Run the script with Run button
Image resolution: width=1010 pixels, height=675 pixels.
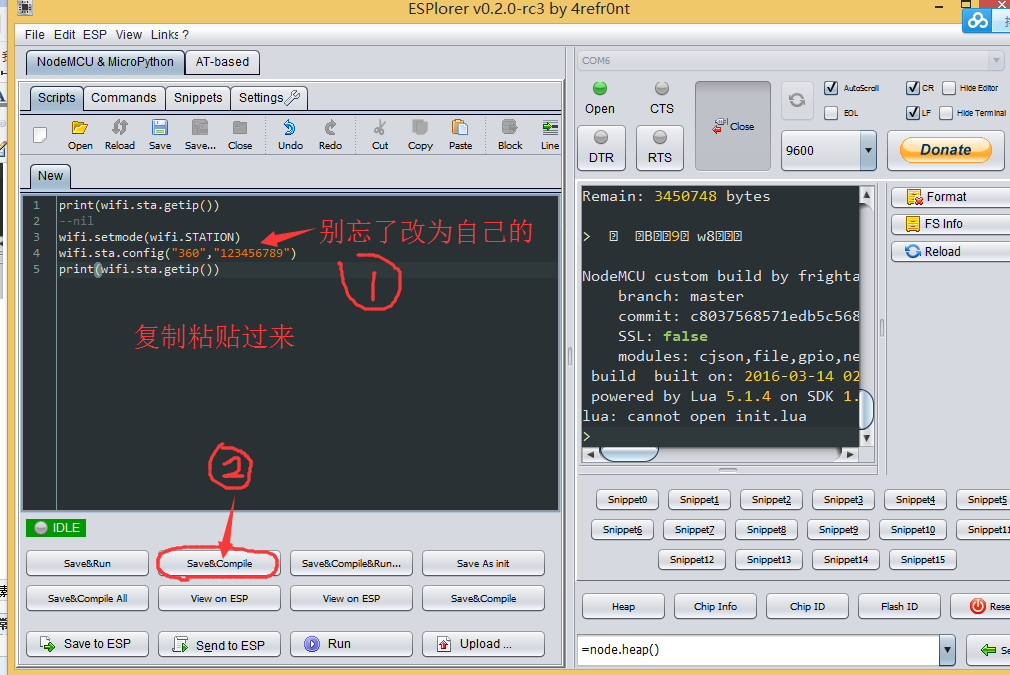point(351,643)
